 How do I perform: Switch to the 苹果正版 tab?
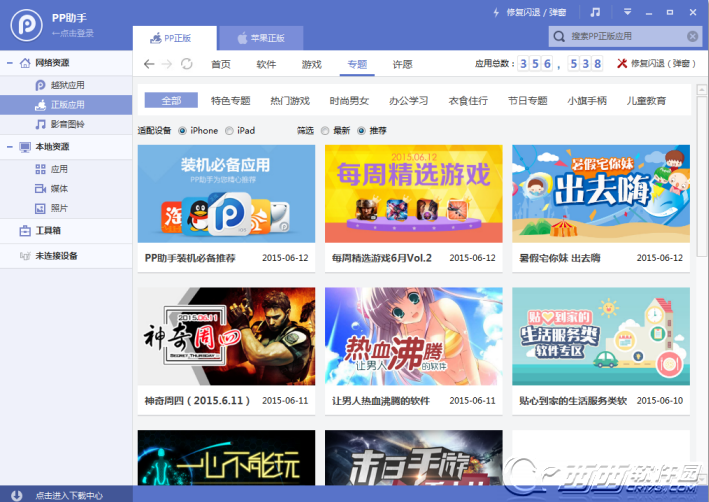coord(261,38)
